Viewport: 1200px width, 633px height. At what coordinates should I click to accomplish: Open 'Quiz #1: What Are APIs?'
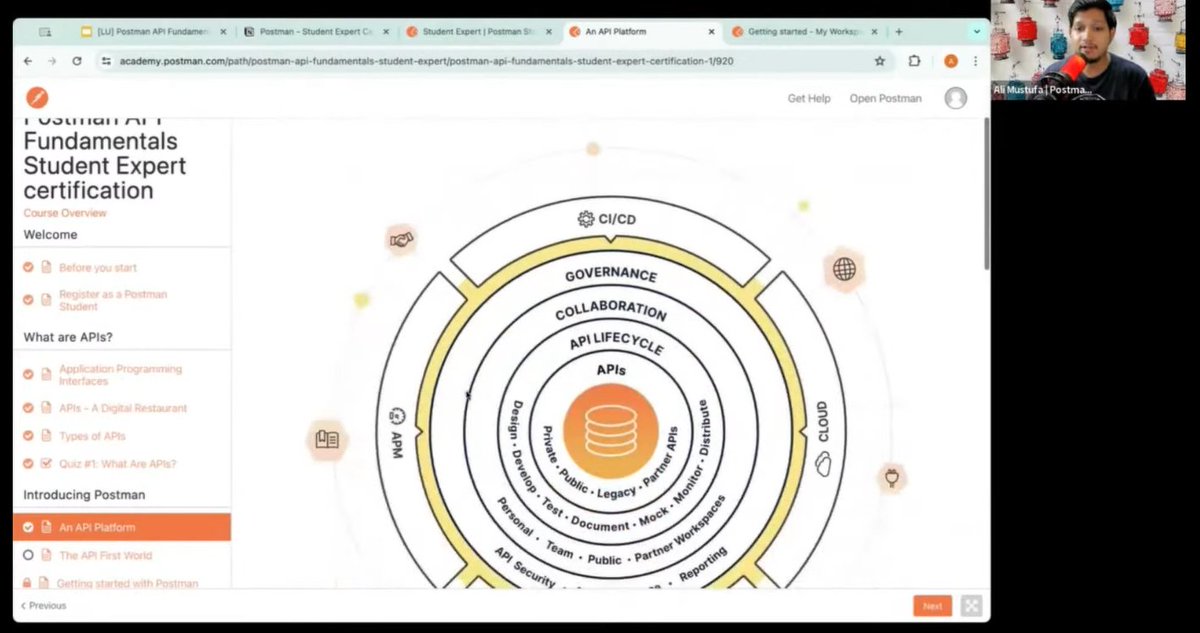point(118,464)
